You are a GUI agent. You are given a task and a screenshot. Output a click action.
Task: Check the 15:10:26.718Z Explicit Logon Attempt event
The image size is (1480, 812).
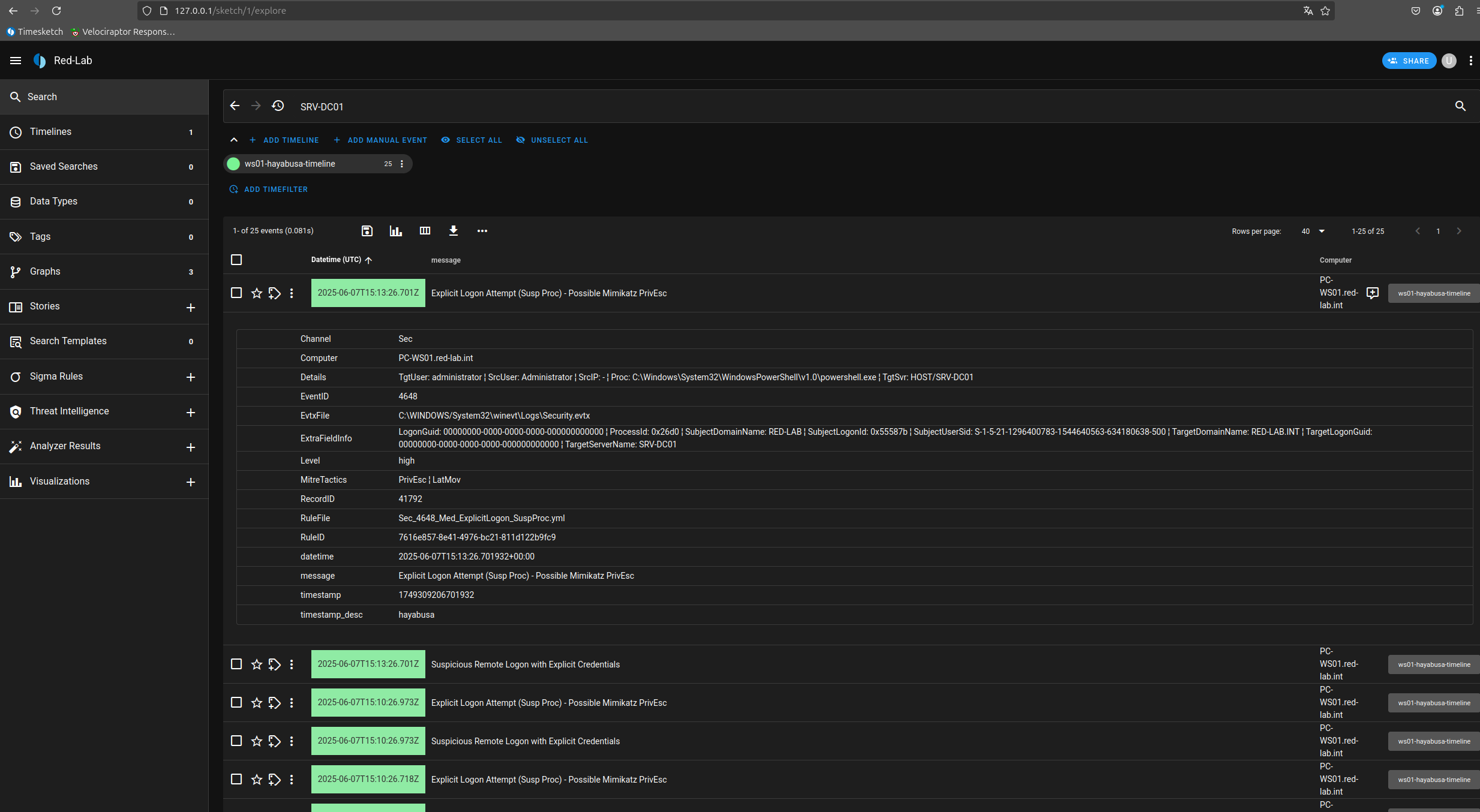tap(236, 779)
